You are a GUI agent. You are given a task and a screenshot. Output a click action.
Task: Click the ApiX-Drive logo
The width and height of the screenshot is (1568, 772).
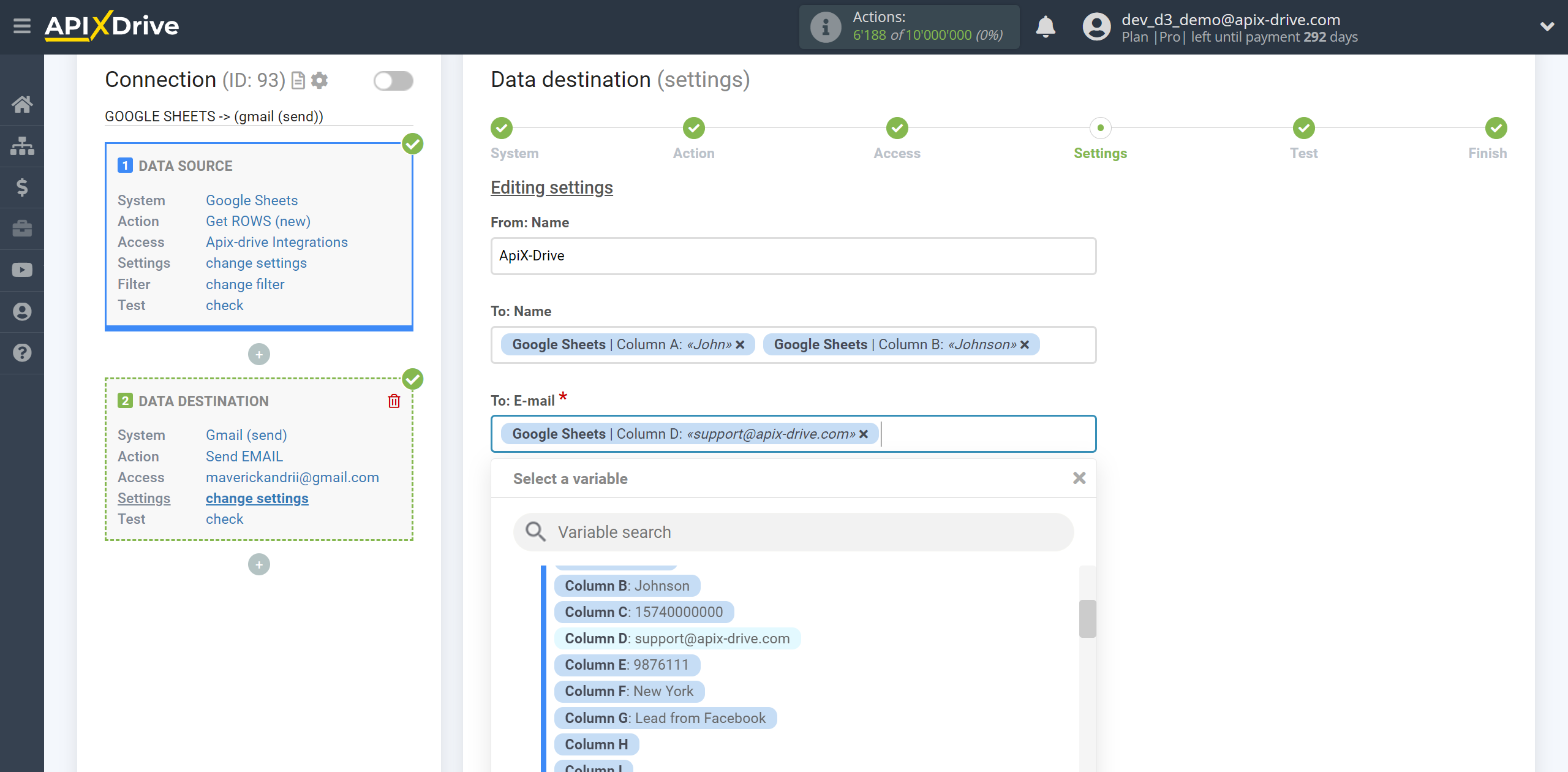111,26
